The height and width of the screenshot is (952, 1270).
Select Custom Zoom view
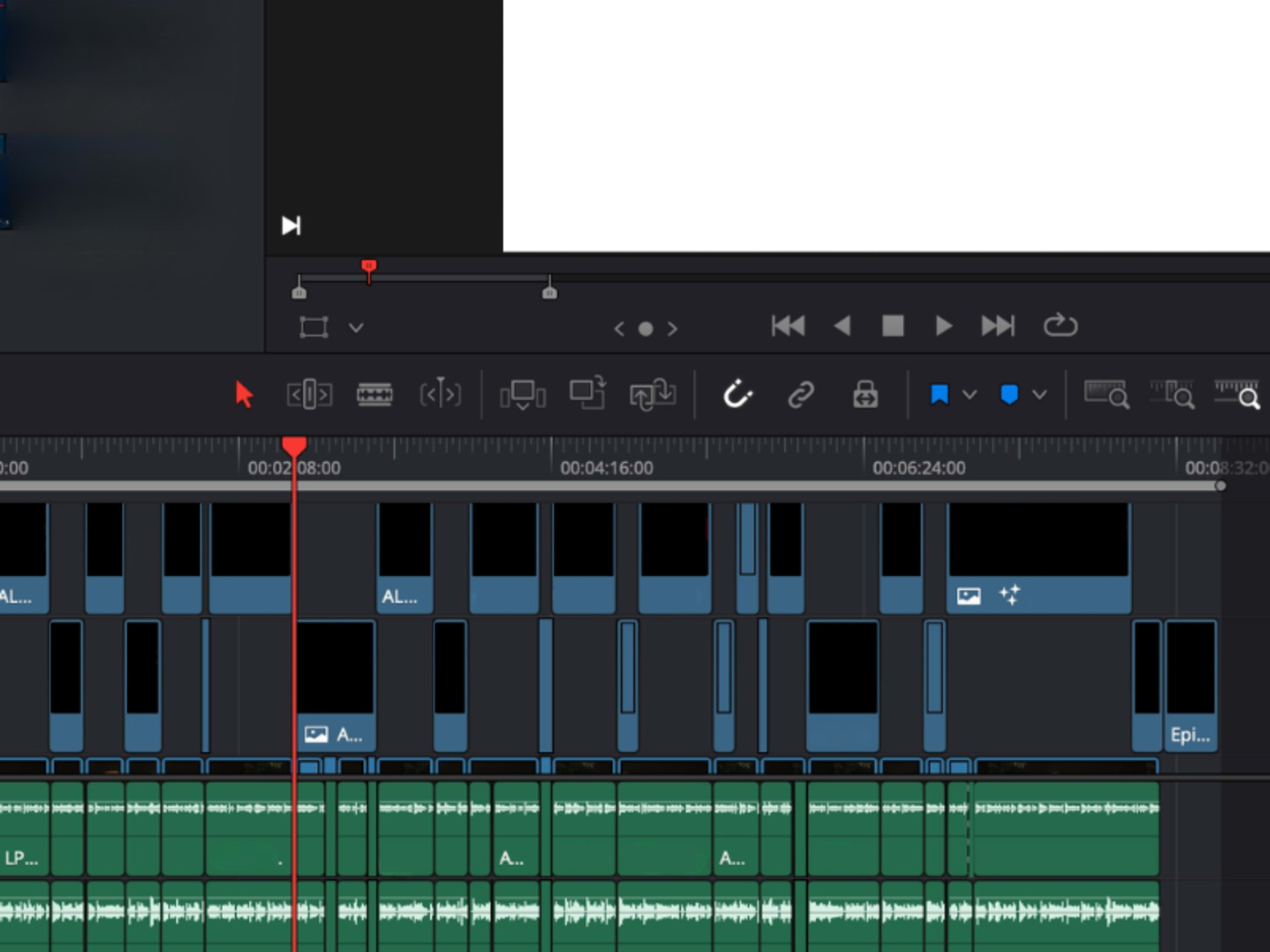point(1237,395)
